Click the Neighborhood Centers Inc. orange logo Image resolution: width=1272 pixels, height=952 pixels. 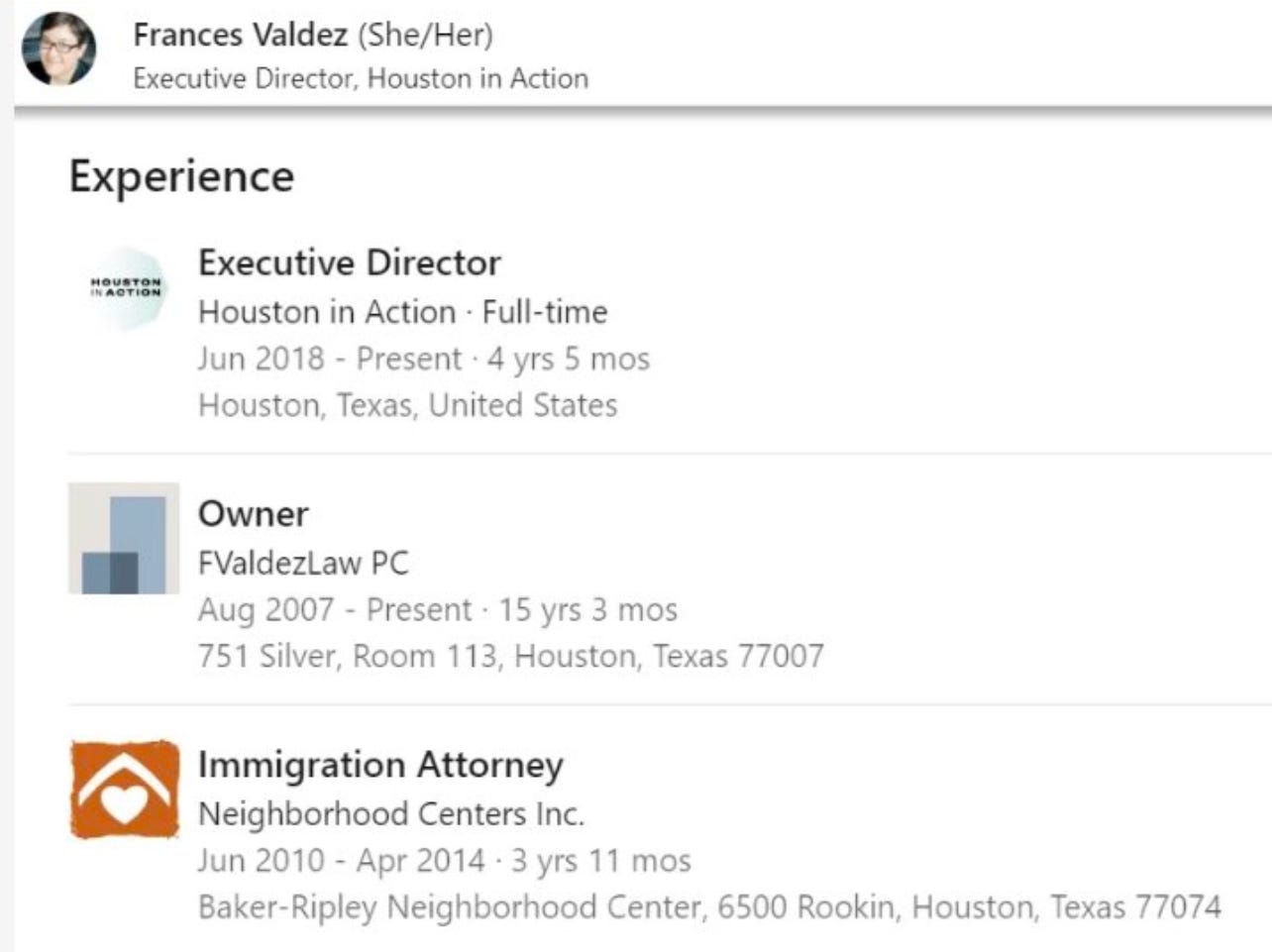[x=125, y=789]
